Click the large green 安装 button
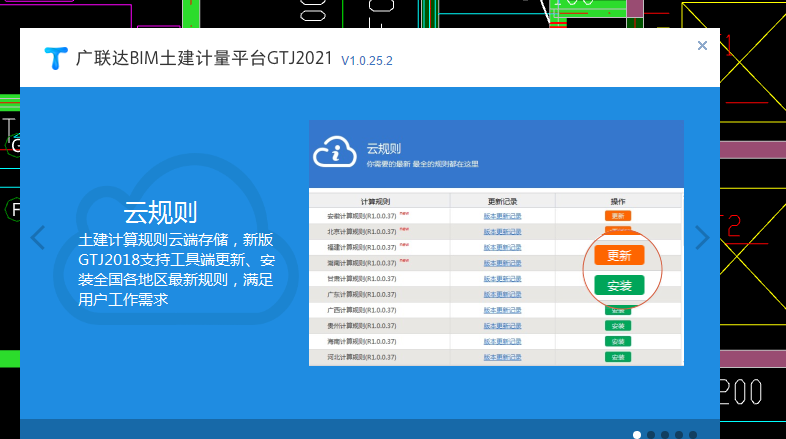The height and width of the screenshot is (439, 786). click(x=619, y=286)
